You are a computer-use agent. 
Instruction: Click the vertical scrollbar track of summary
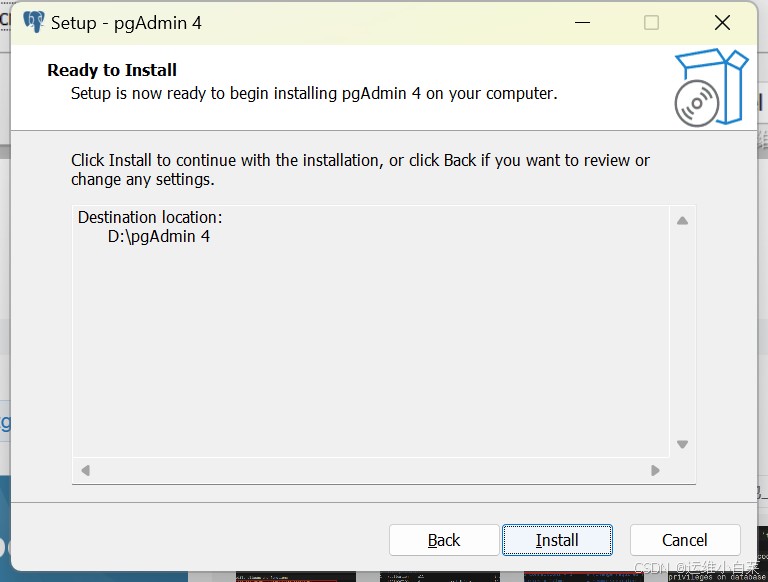tap(682, 330)
